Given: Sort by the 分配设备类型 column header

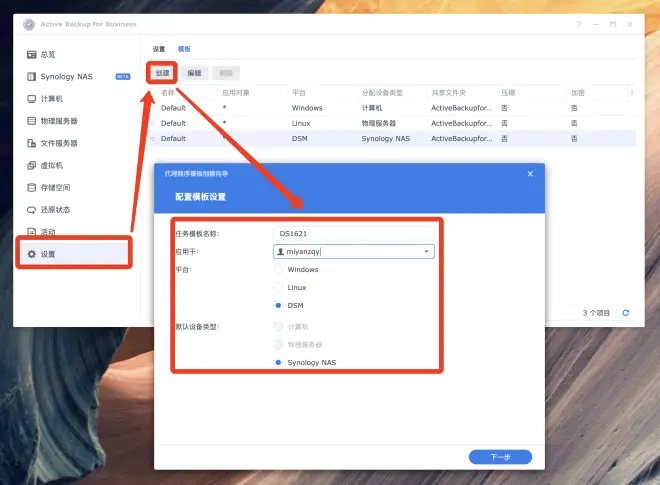Looking at the screenshot, I should click(x=382, y=93).
